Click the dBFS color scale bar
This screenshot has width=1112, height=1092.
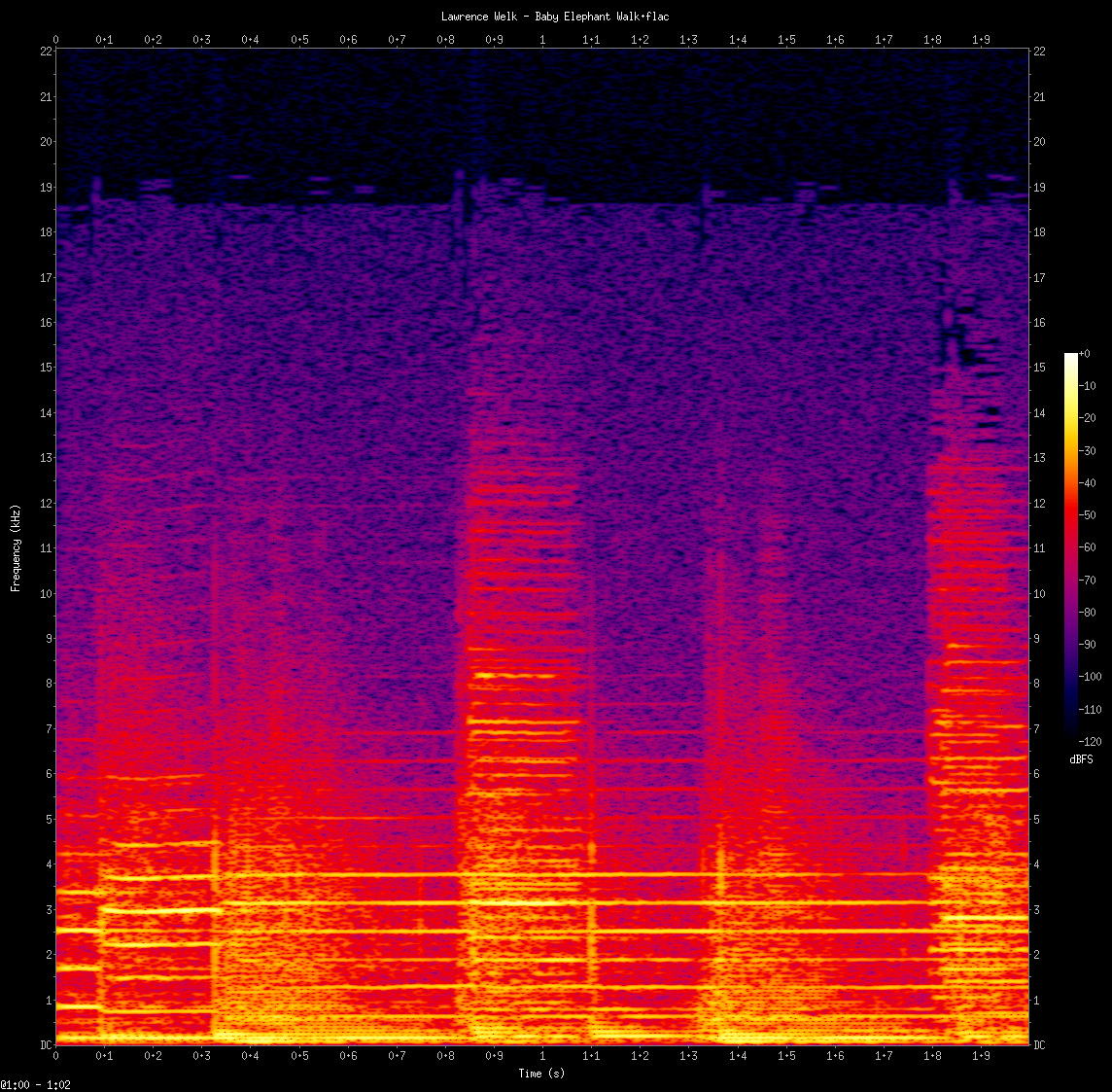(x=1071, y=547)
